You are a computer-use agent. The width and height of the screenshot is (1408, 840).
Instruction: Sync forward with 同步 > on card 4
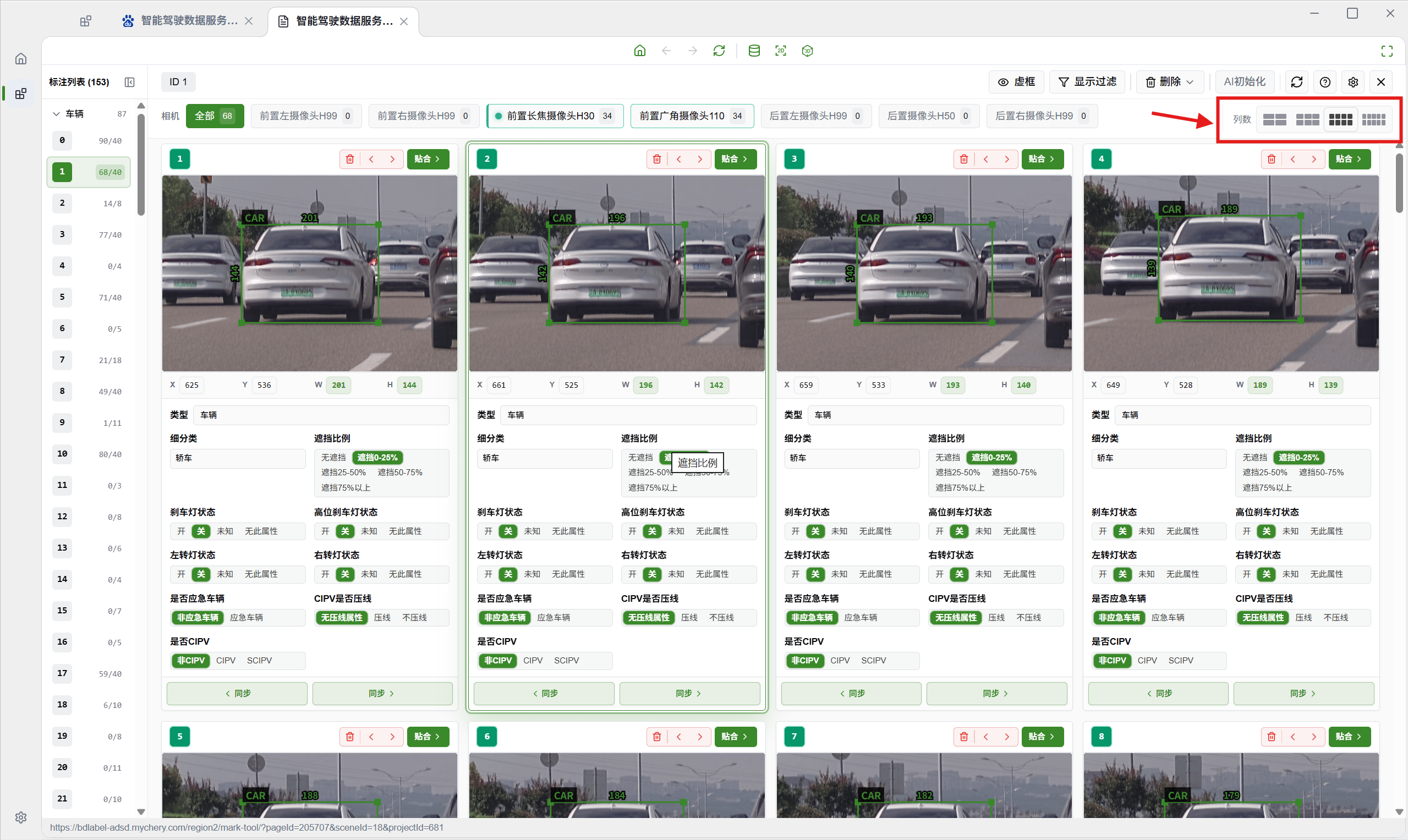(x=1303, y=693)
